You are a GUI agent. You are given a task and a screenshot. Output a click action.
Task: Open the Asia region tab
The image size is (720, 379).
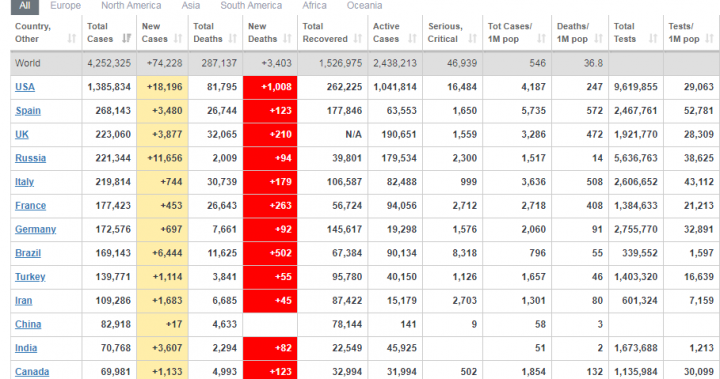click(x=191, y=6)
